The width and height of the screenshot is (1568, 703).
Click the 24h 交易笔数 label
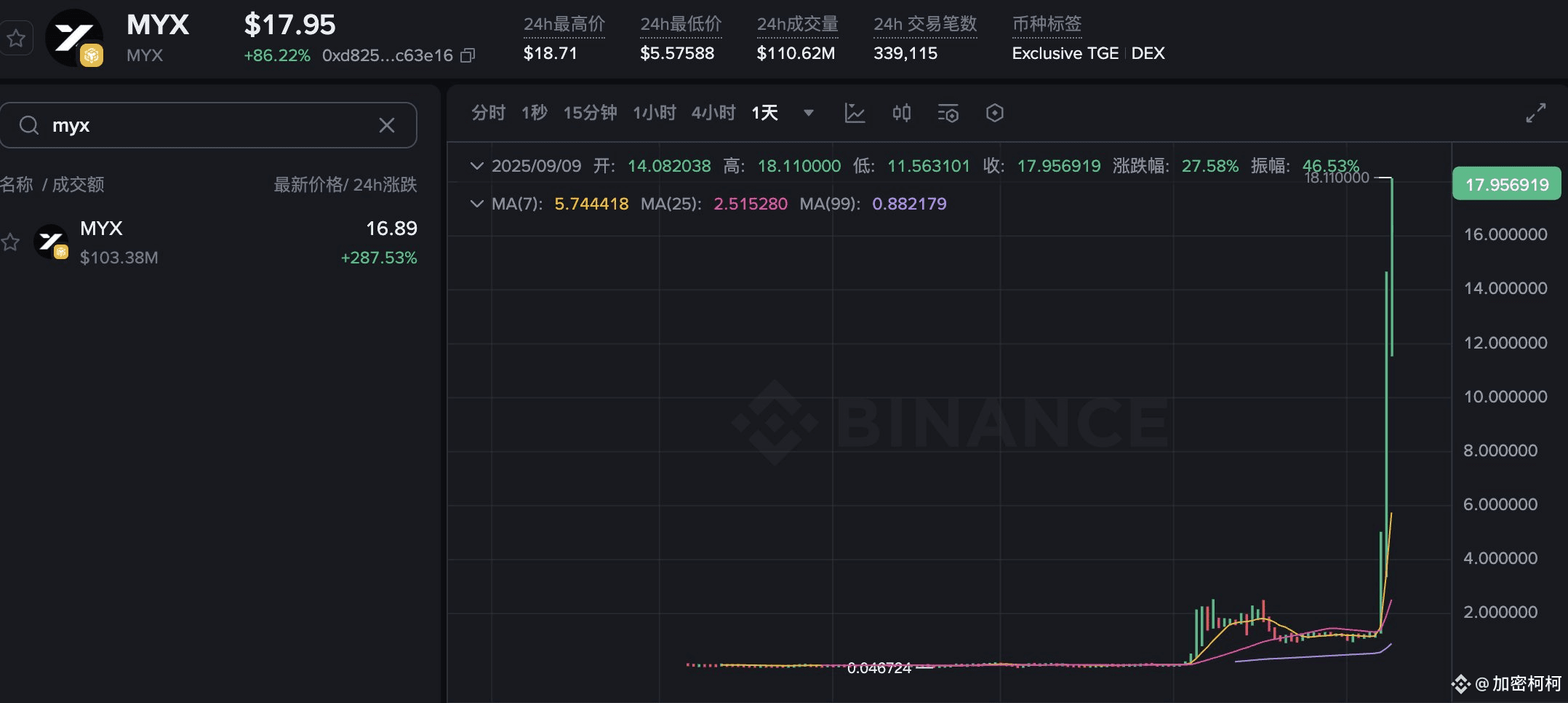coord(925,24)
